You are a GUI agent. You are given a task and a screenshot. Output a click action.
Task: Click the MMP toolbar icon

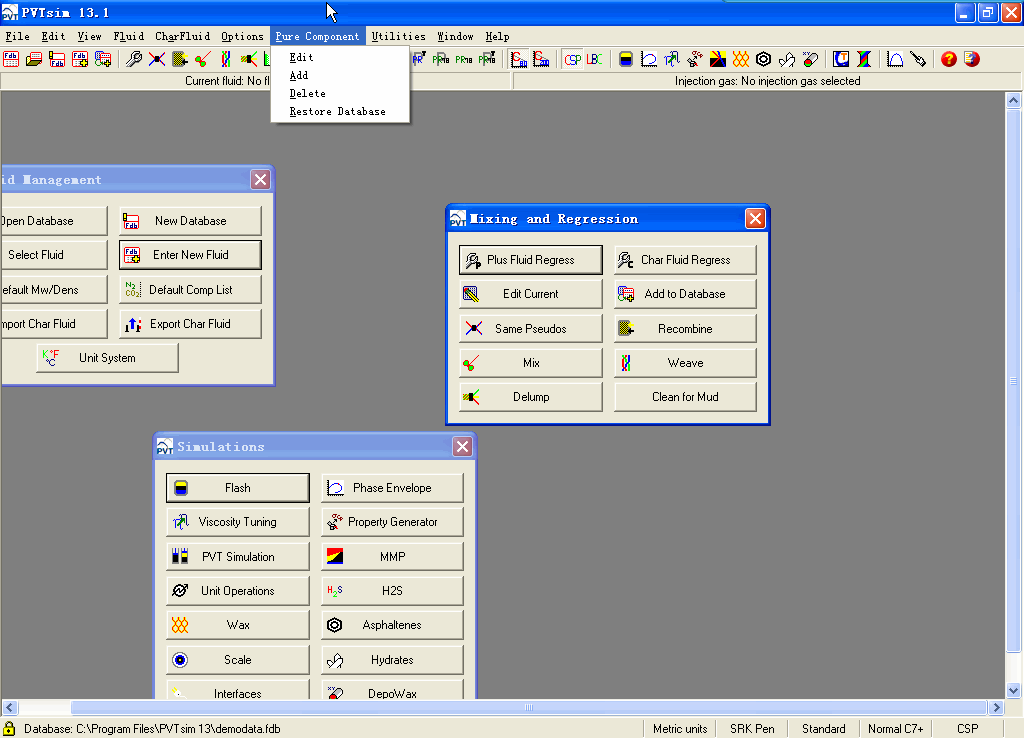(718, 59)
